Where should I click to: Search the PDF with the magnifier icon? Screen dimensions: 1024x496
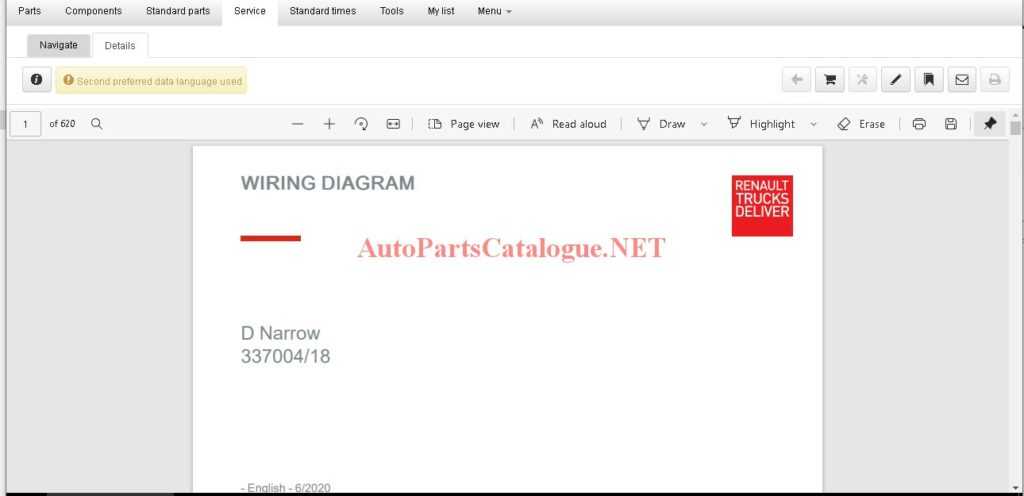point(97,124)
